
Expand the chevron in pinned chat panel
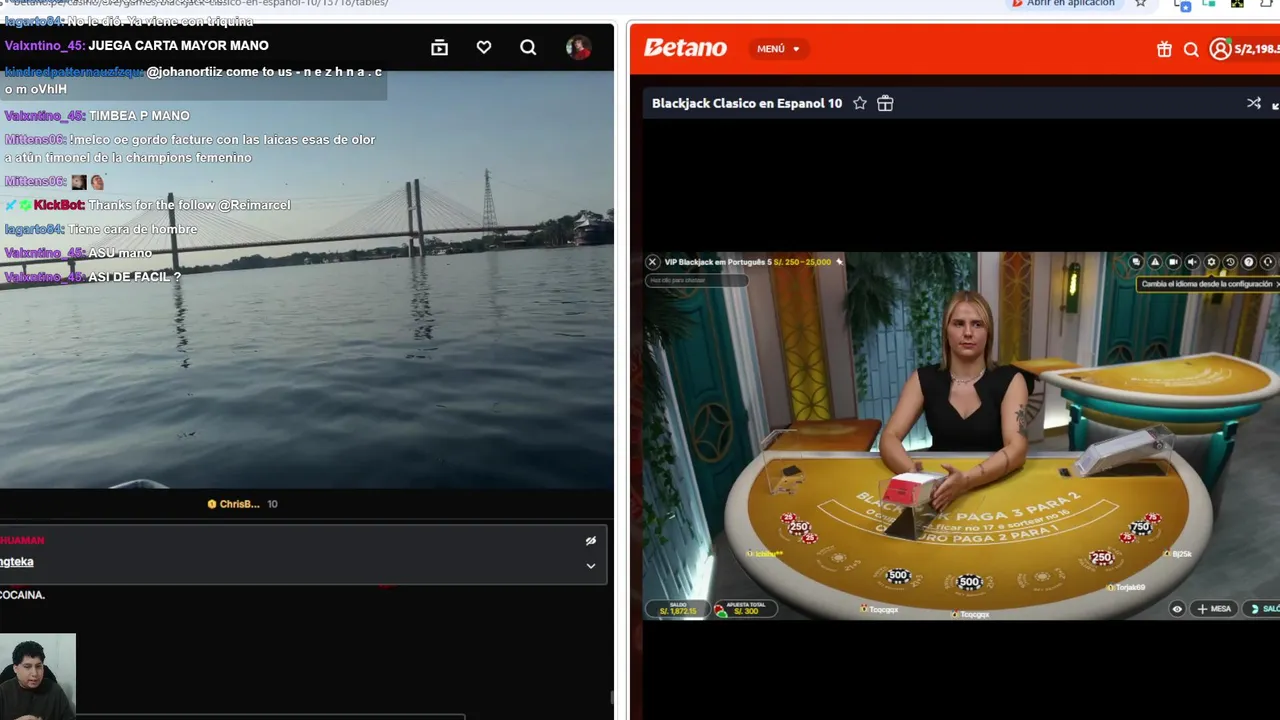pyautogui.click(x=591, y=566)
